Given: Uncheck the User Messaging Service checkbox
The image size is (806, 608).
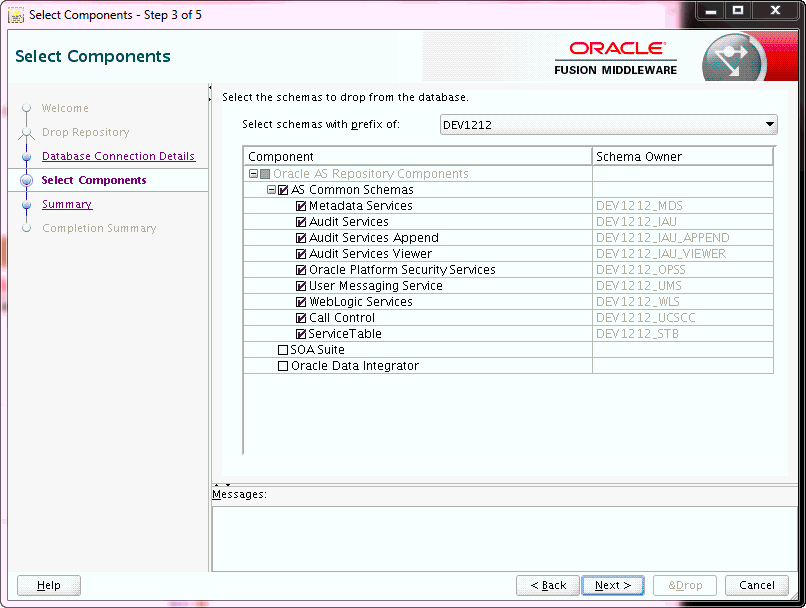Looking at the screenshot, I should pos(301,286).
